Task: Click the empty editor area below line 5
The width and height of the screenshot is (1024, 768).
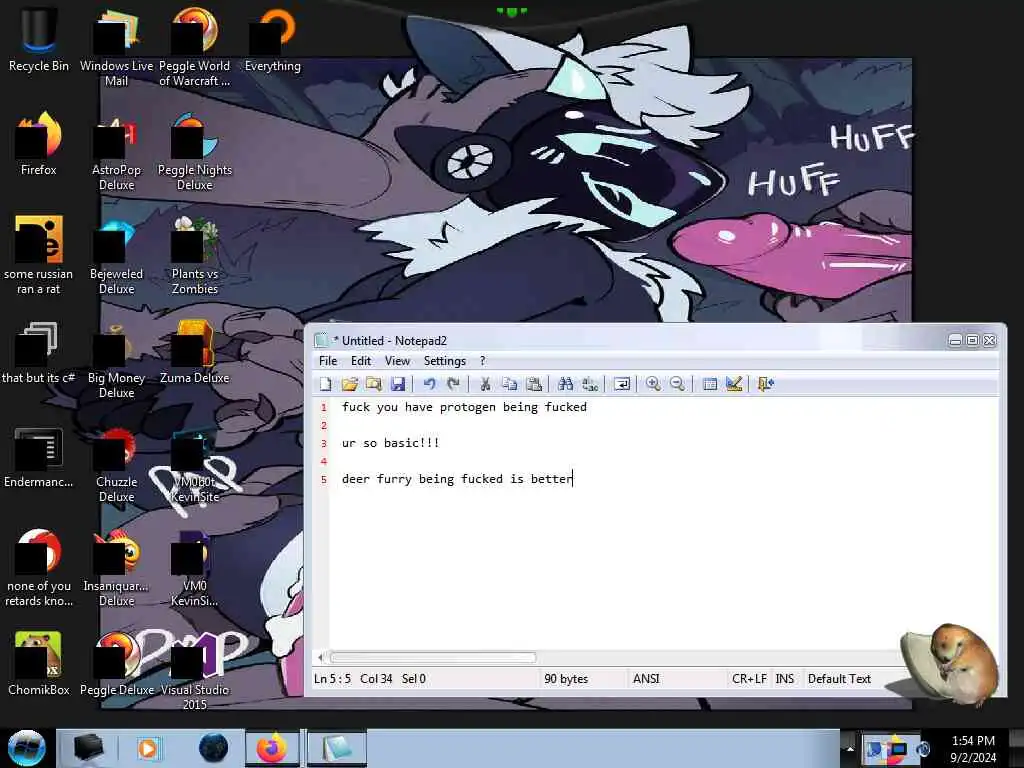Action: pos(653,568)
